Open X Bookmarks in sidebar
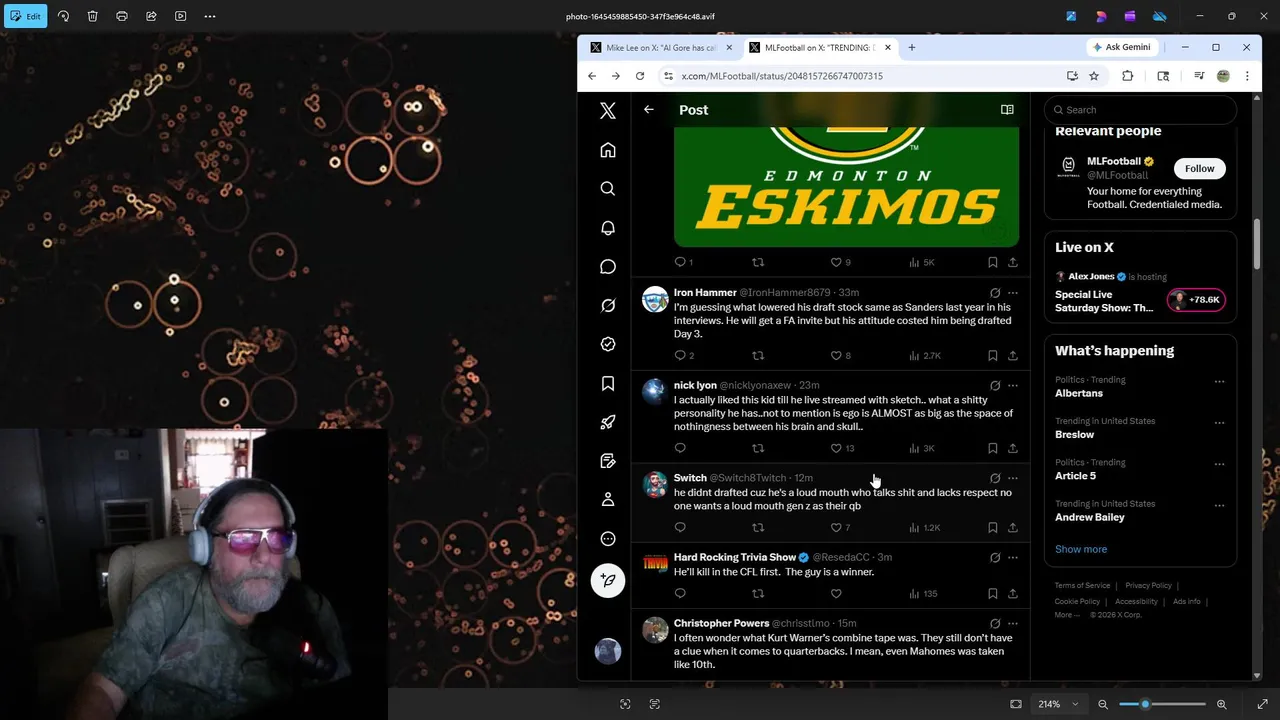Viewport: 1280px width, 720px height. click(608, 384)
